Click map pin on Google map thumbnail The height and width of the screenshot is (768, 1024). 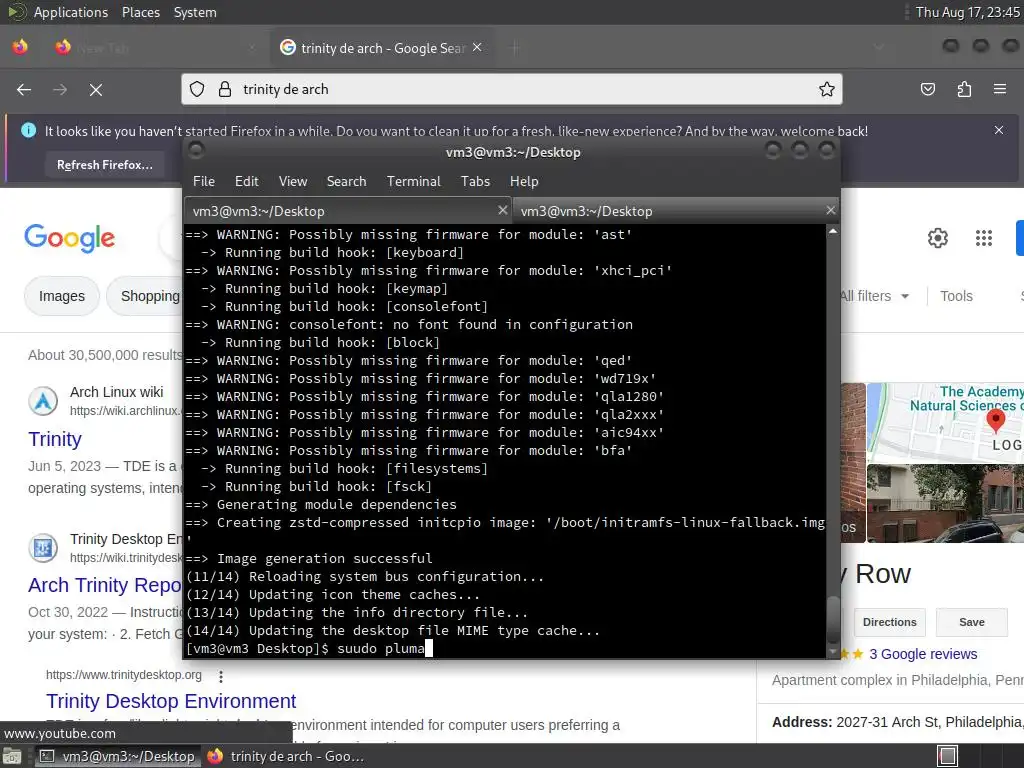(995, 421)
